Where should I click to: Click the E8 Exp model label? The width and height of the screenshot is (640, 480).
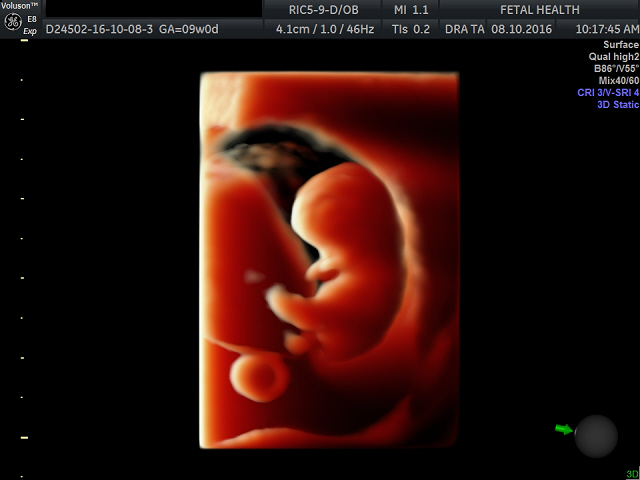31,25
